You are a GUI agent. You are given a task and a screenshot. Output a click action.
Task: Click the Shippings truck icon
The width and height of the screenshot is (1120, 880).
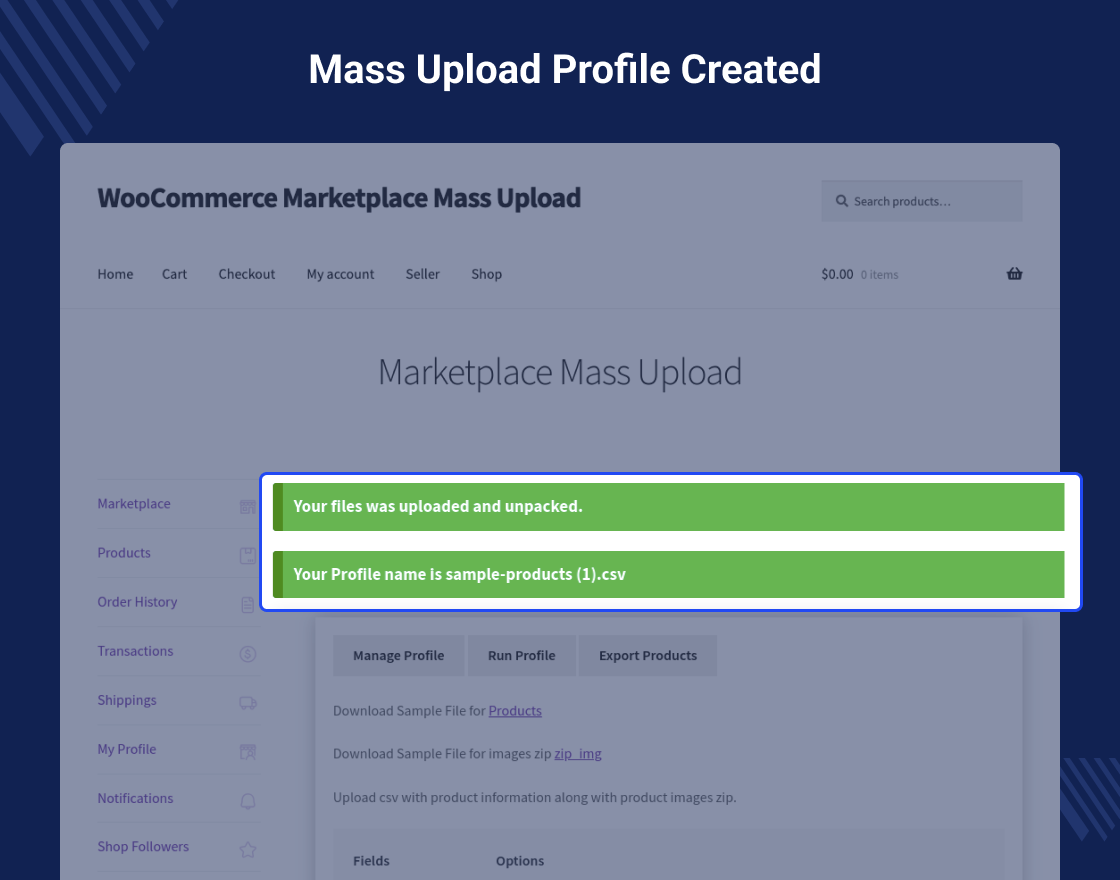pos(248,703)
